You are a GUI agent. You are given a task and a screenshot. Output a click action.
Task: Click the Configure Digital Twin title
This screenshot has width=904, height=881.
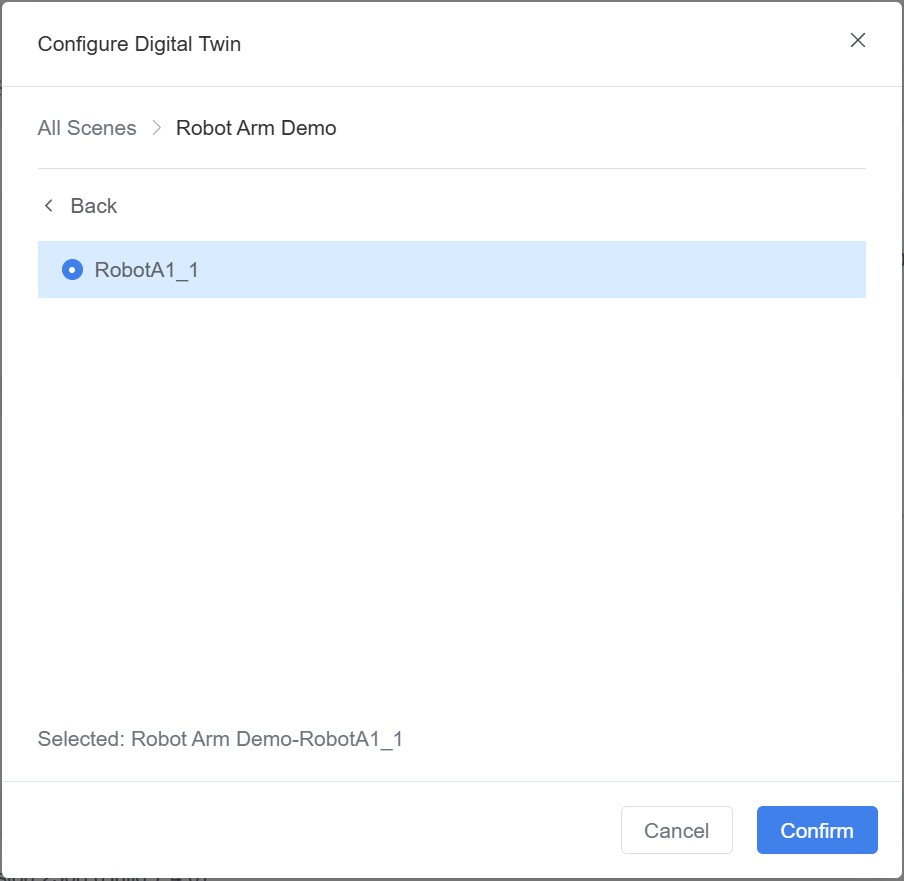[139, 44]
